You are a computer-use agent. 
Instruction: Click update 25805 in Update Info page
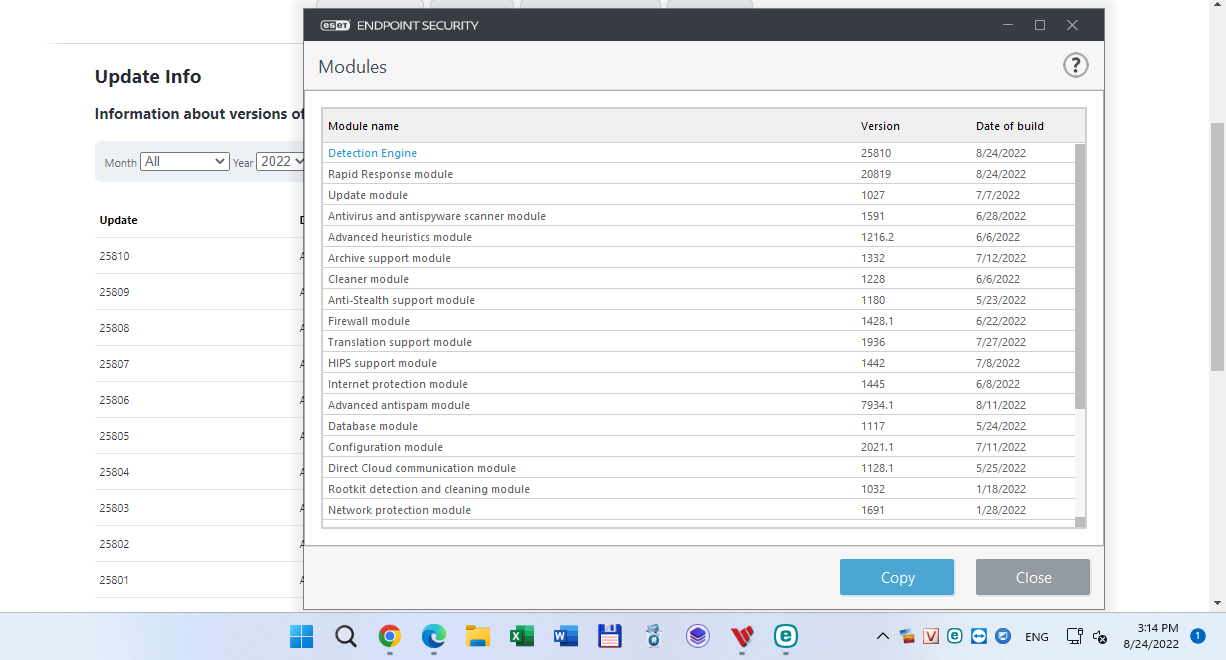pyautogui.click(x=114, y=436)
